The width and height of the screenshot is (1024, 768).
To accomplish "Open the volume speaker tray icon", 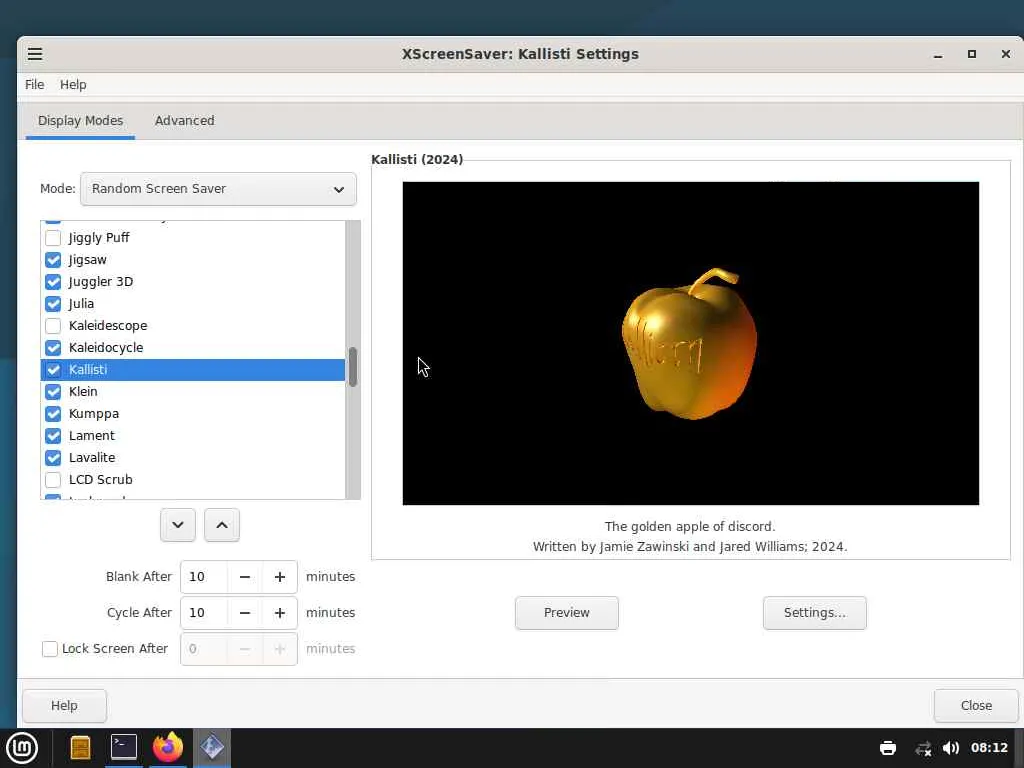I will (x=951, y=748).
